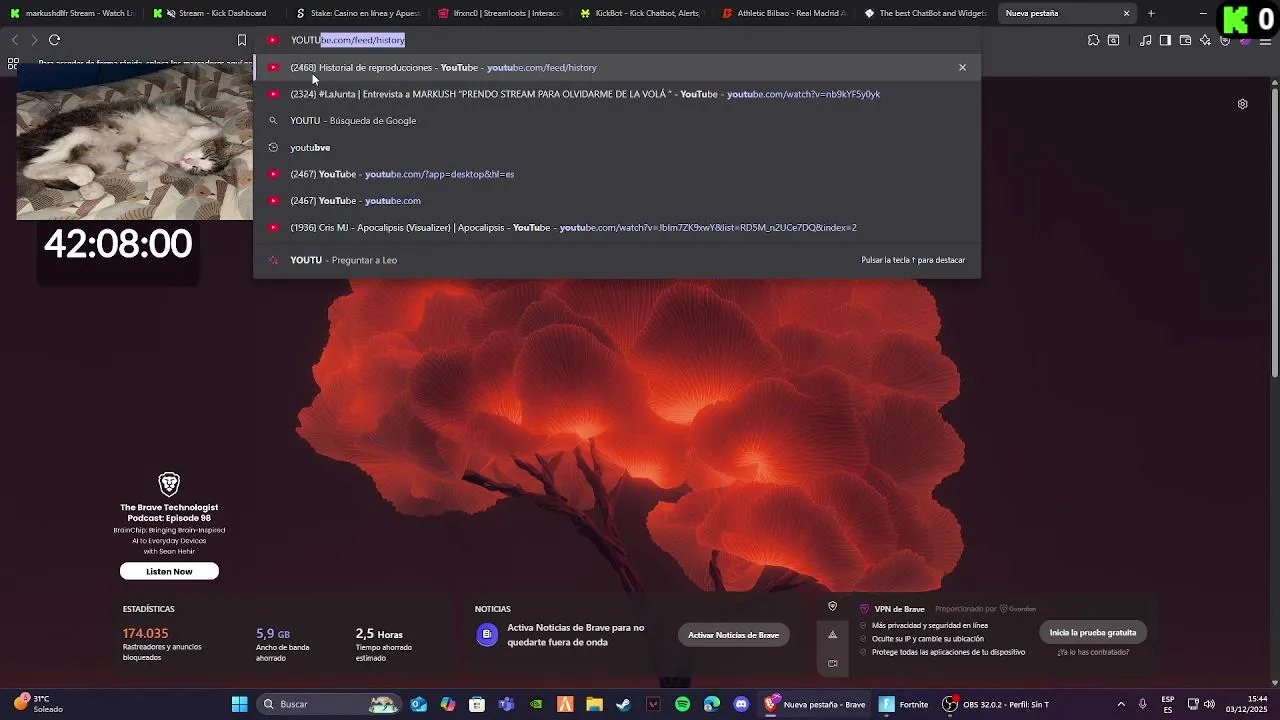Screen dimensions: 1280x720
Task: Switch to Athletic Bilbao - Real Madrid tab
Action: pyautogui.click(x=786, y=13)
